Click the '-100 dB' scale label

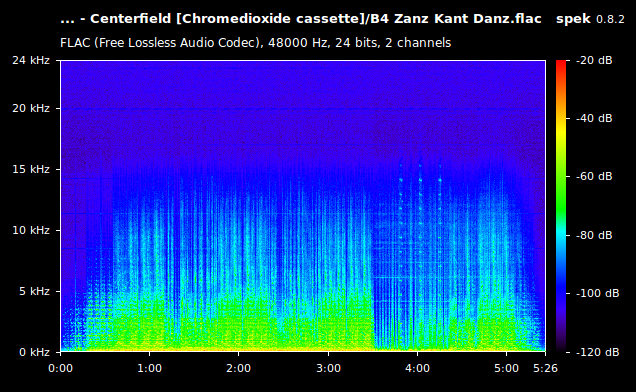tap(597, 293)
